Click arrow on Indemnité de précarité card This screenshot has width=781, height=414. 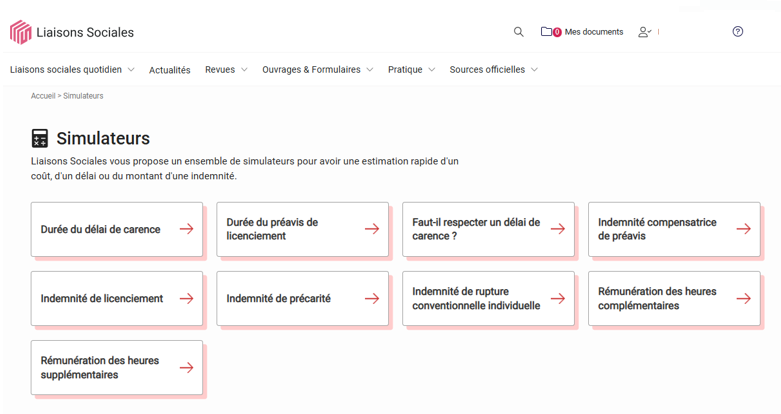[372, 298]
